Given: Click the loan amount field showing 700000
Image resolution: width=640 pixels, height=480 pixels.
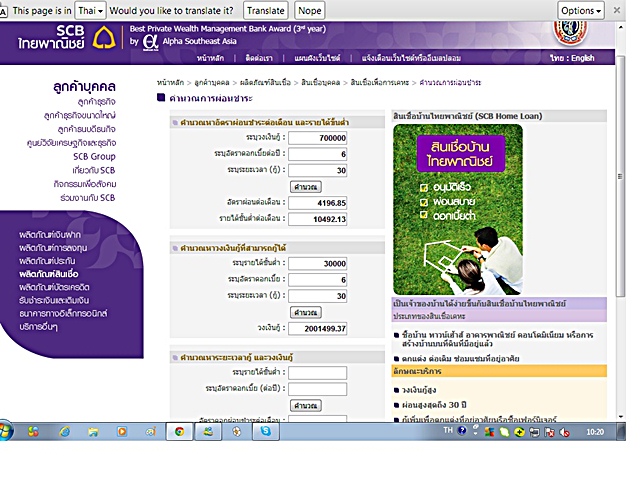Looking at the screenshot, I should 318,138.
